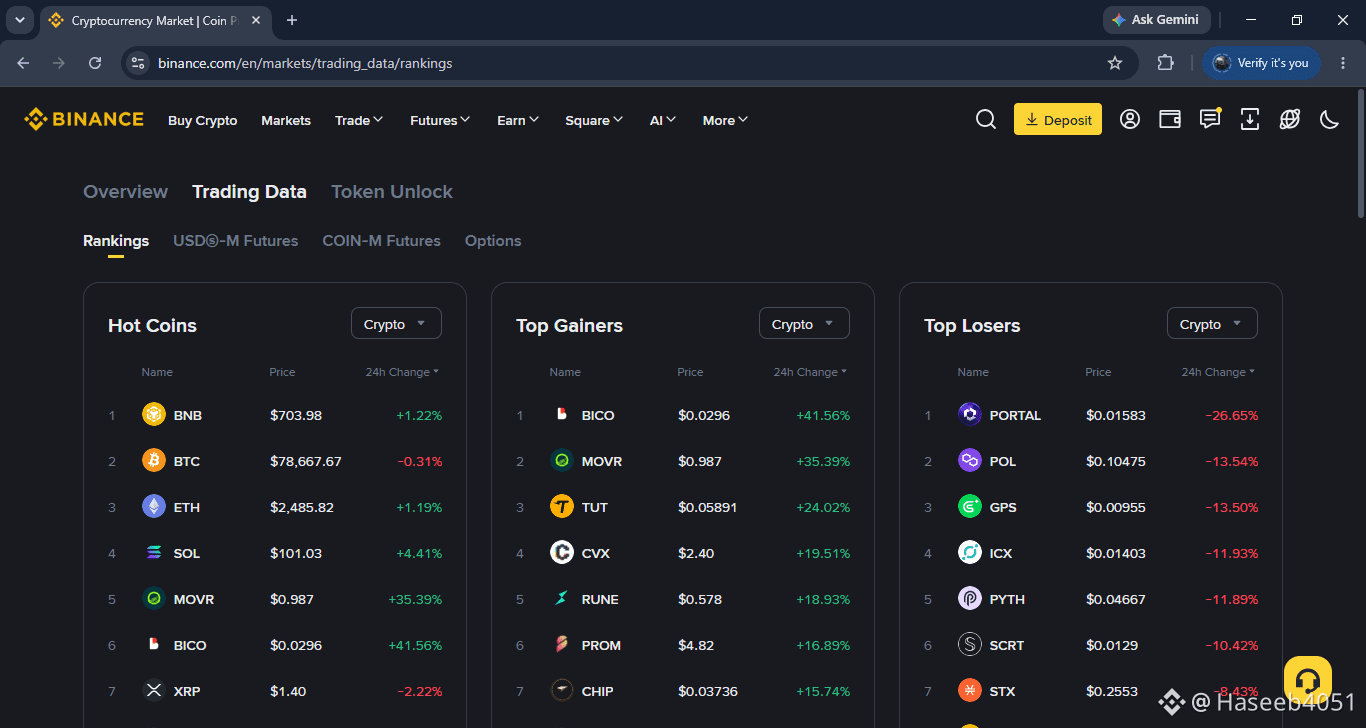Select the Trading Data tab

click(x=249, y=192)
